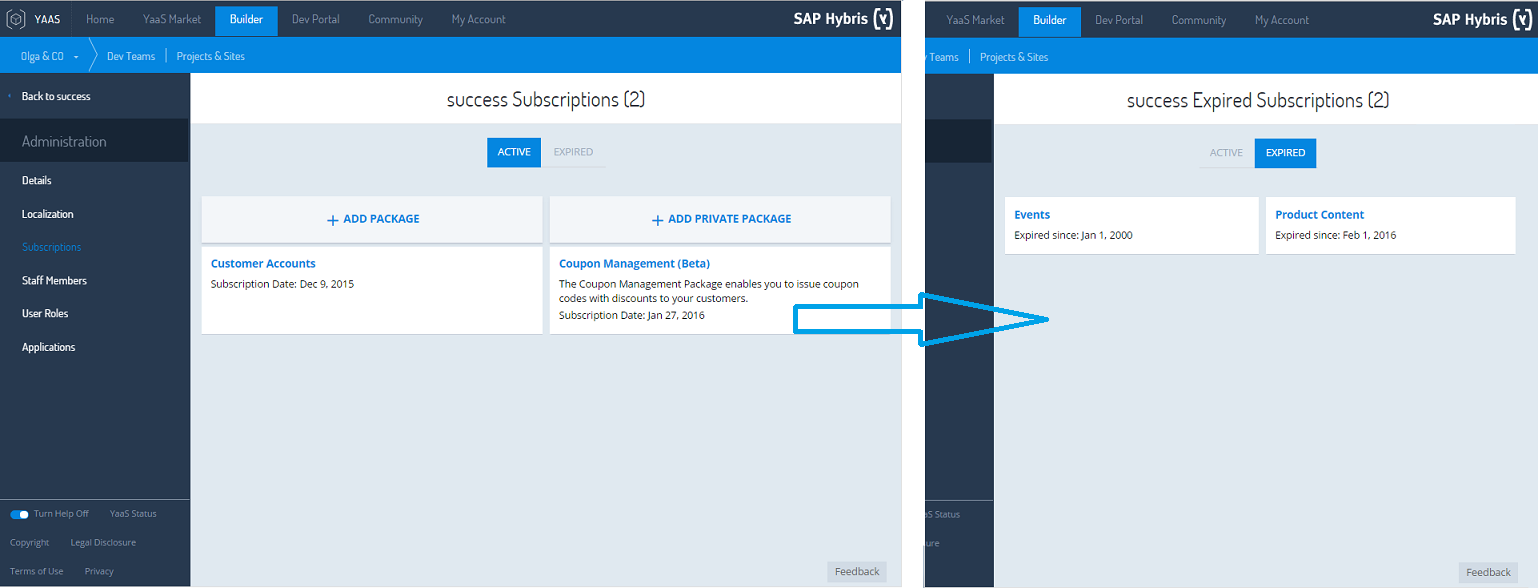Open the Copyright footer link

pos(29,542)
